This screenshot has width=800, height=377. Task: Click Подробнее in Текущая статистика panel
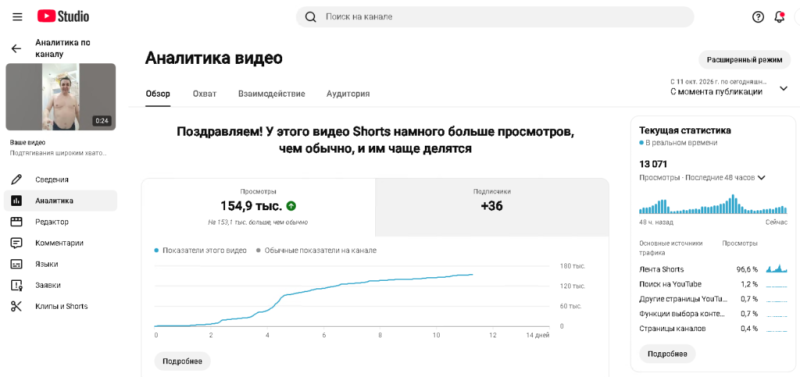pyautogui.click(x=667, y=354)
